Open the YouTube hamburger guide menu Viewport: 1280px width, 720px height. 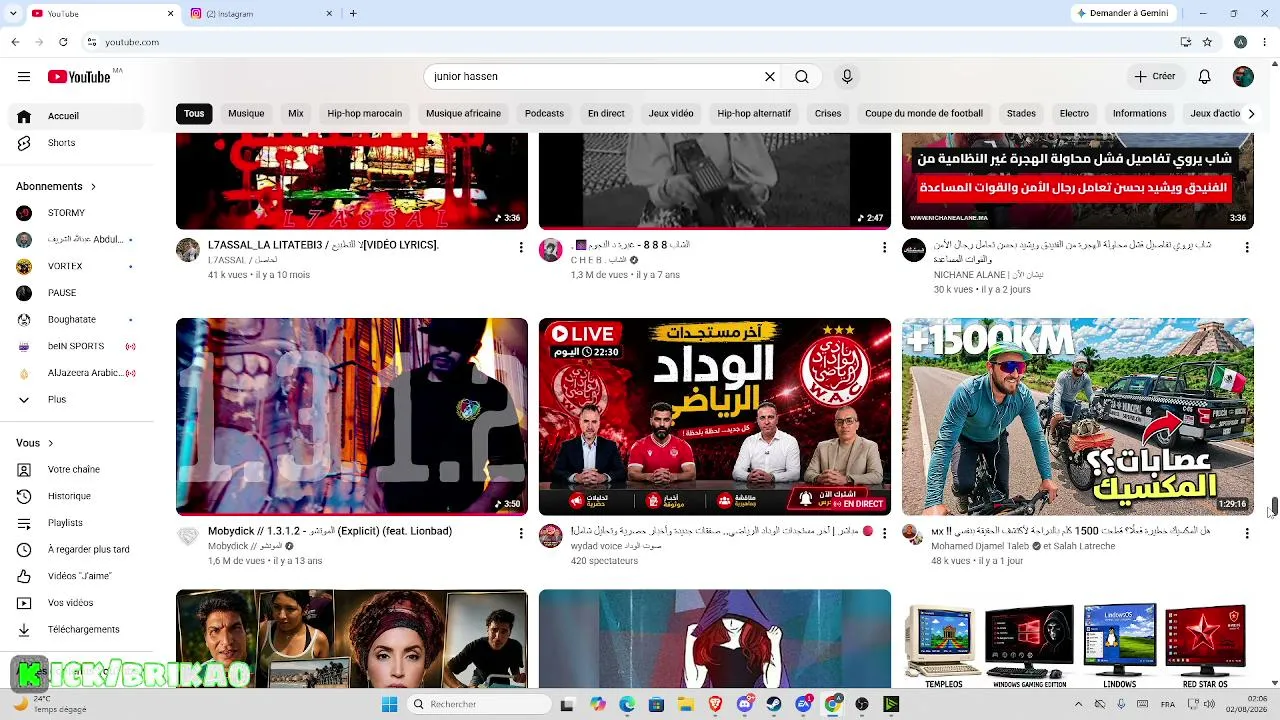pos(24,77)
